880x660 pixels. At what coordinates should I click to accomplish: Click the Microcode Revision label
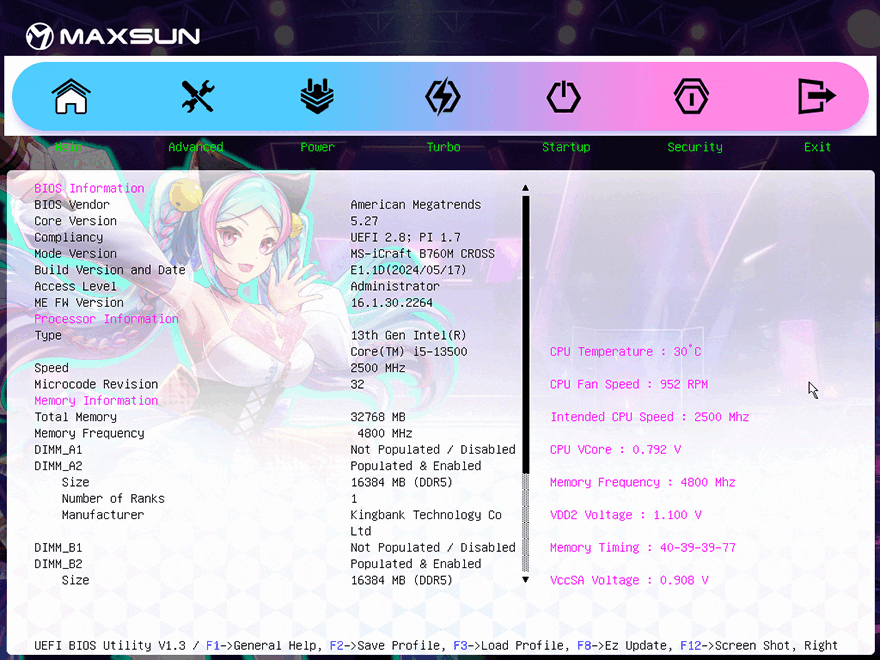pyautogui.click(x=96, y=384)
